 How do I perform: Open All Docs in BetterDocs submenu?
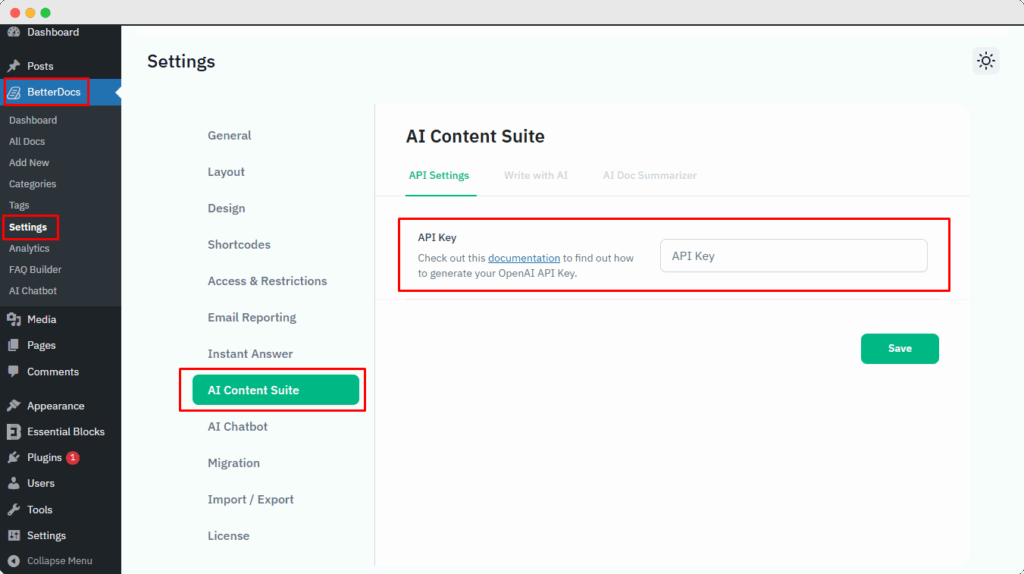point(27,142)
